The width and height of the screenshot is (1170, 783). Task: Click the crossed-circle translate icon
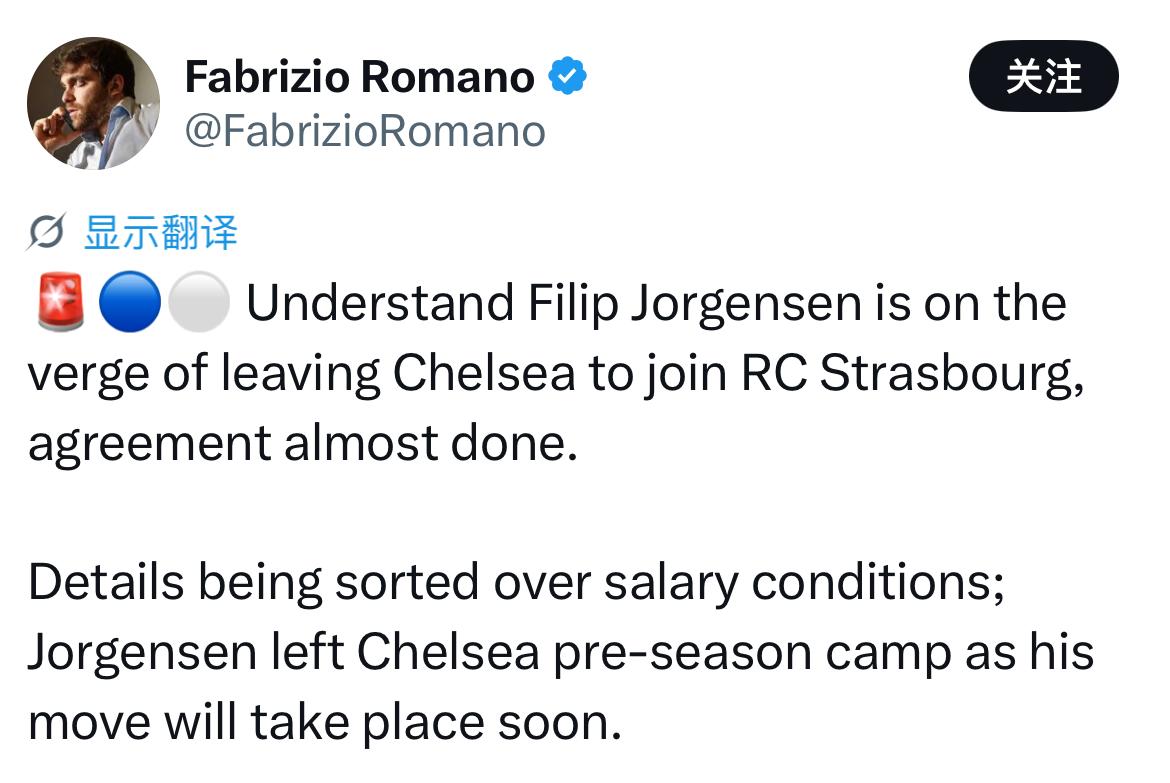click(x=46, y=232)
